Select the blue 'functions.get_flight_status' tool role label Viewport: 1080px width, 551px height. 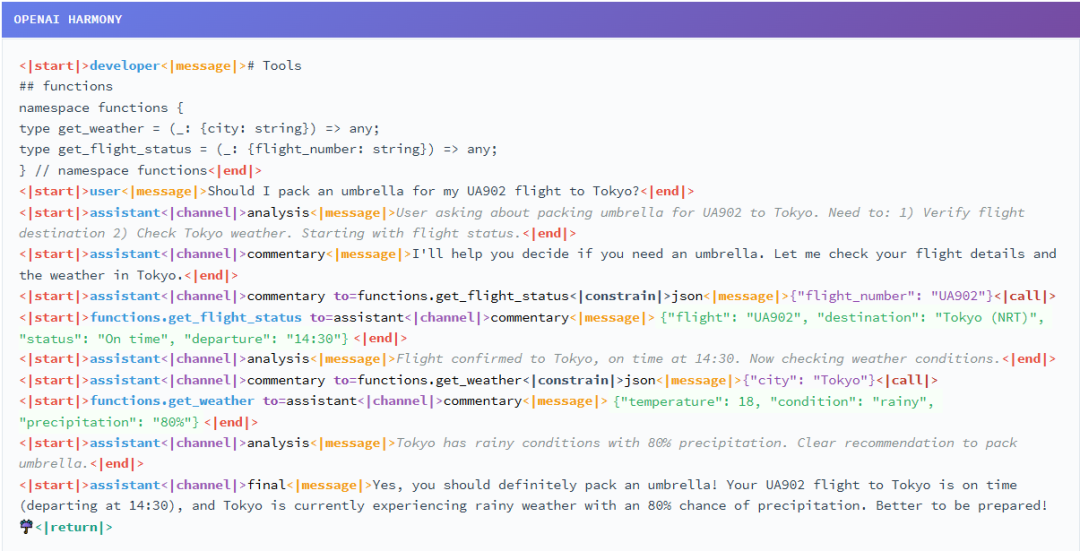(x=196, y=317)
